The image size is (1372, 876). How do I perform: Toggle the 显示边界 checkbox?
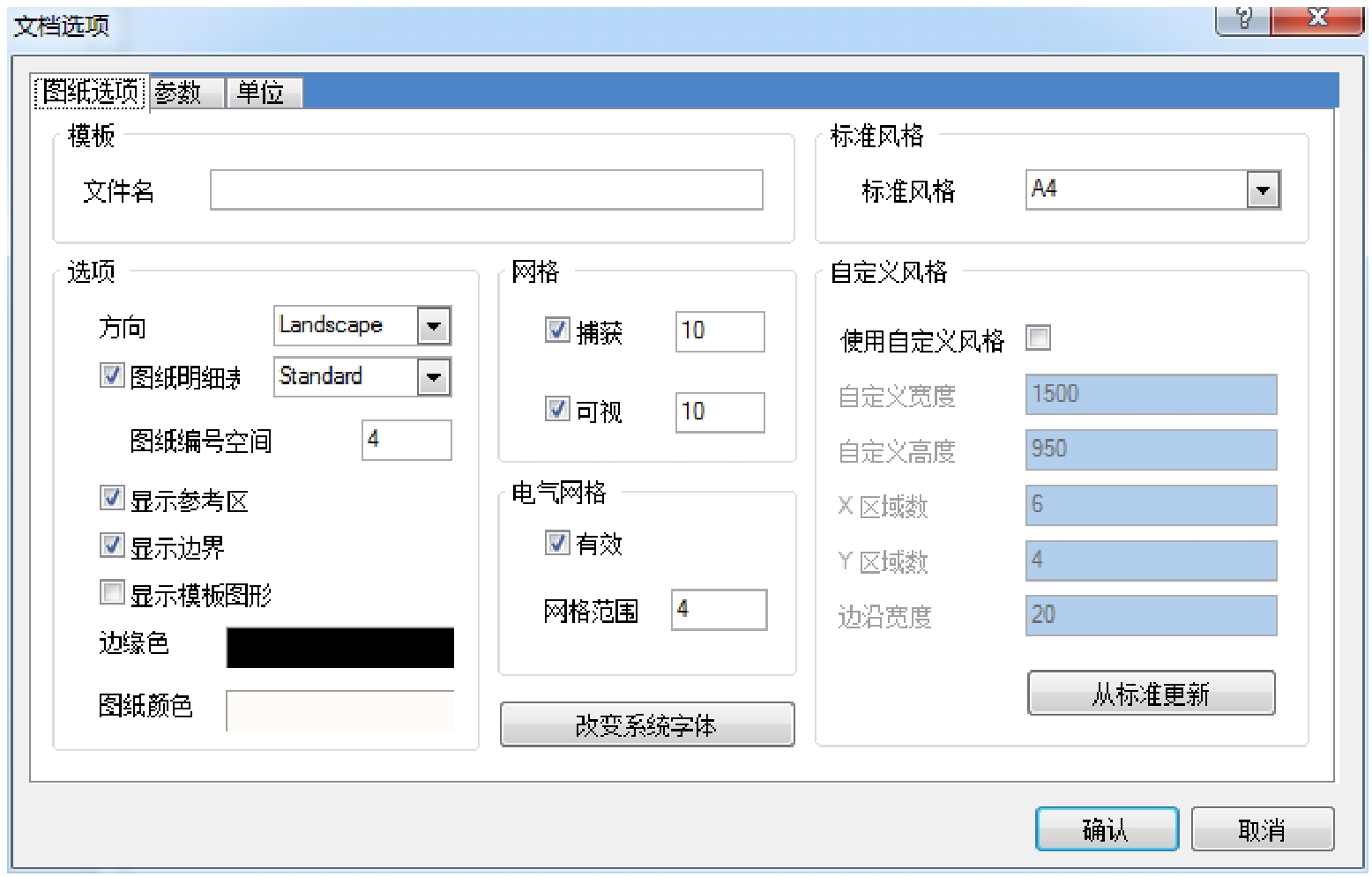[112, 546]
